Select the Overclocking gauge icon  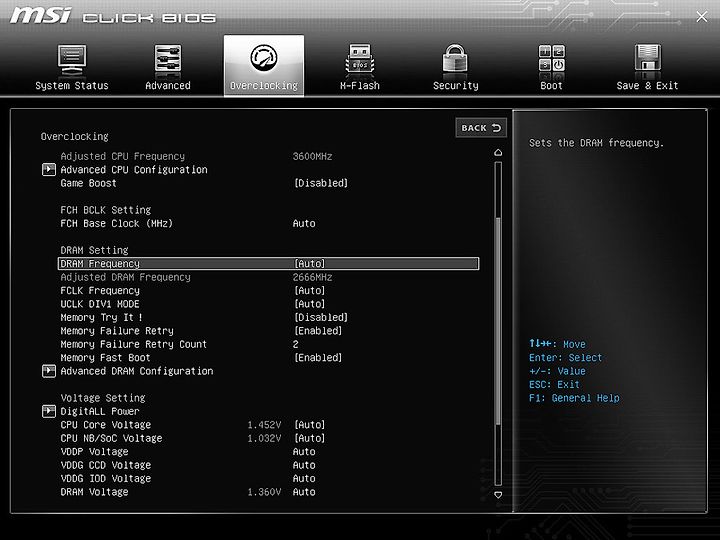click(x=264, y=58)
